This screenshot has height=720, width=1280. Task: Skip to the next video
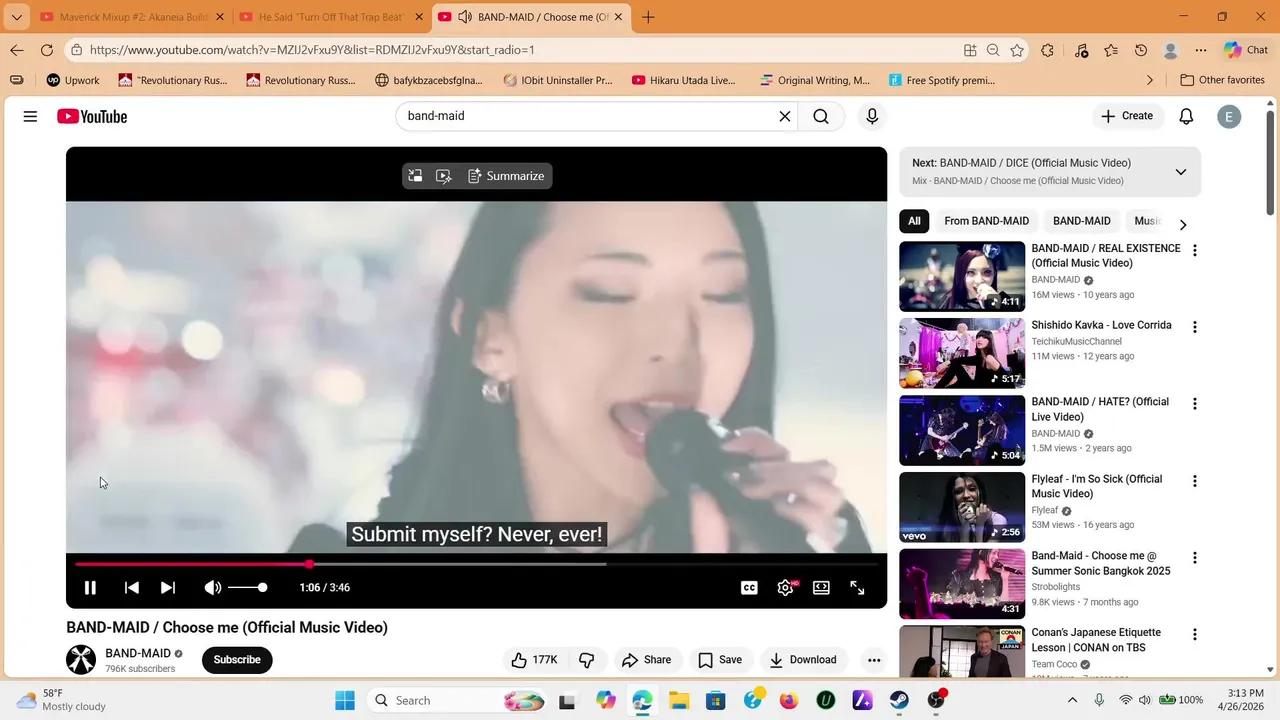(x=168, y=588)
